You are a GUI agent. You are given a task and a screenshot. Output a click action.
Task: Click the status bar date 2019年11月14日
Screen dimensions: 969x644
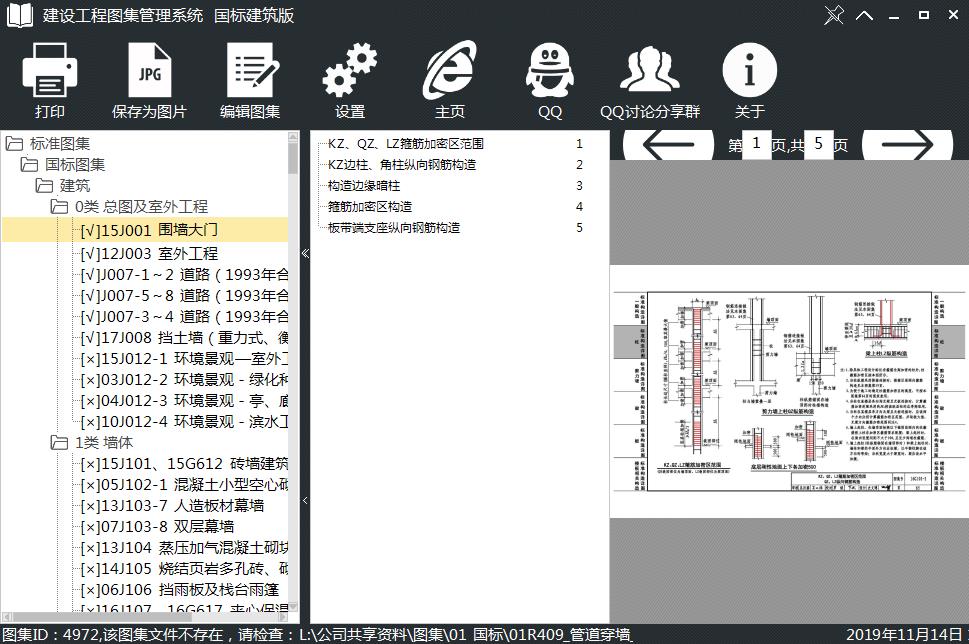point(905,635)
